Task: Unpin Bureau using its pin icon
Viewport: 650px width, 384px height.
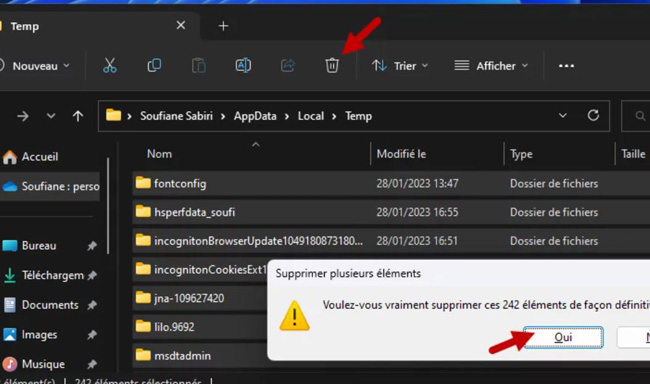Action: pos(92,246)
